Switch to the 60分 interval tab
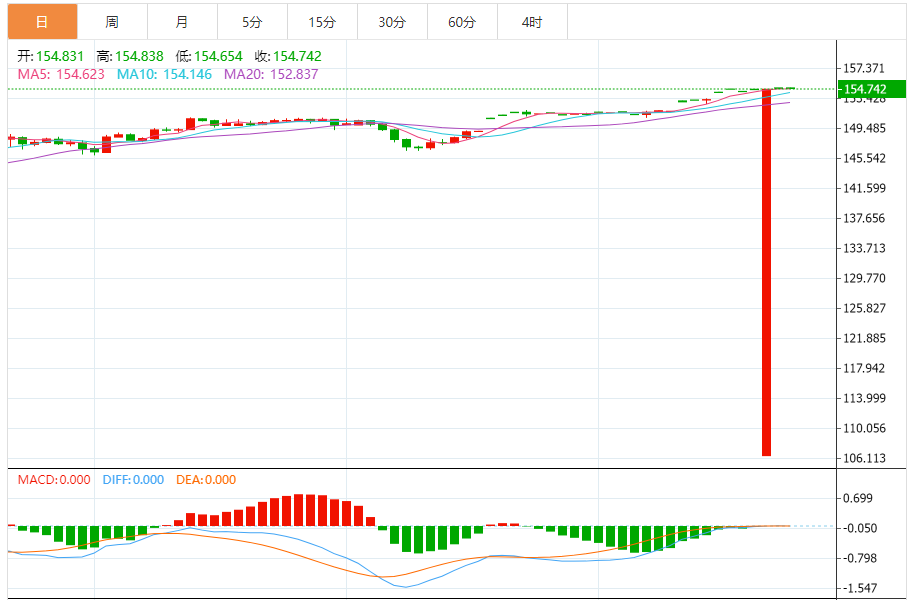 click(x=462, y=22)
